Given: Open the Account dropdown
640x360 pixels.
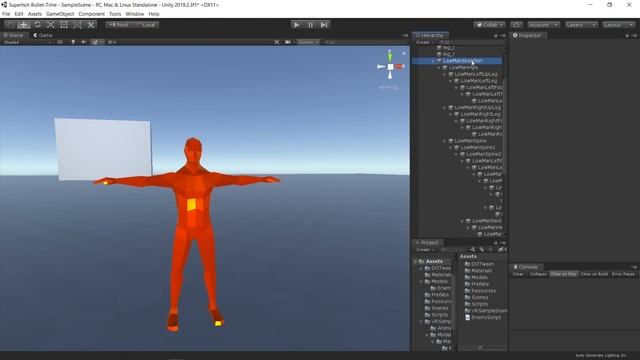Looking at the screenshot, I should tap(543, 25).
